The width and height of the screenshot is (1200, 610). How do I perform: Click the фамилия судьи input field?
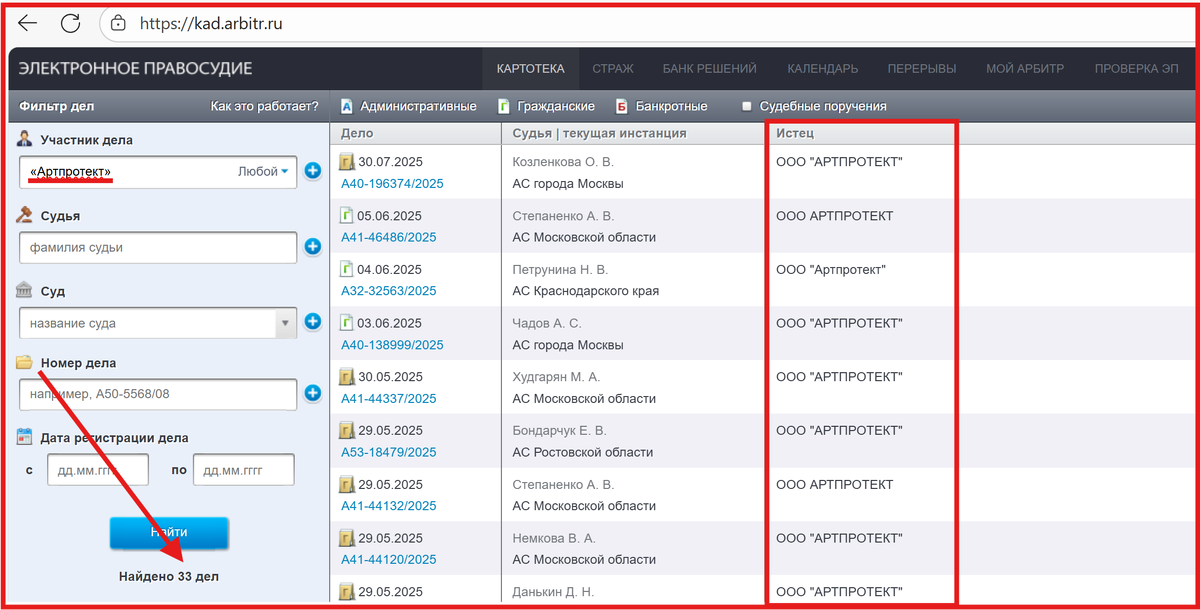pos(158,248)
